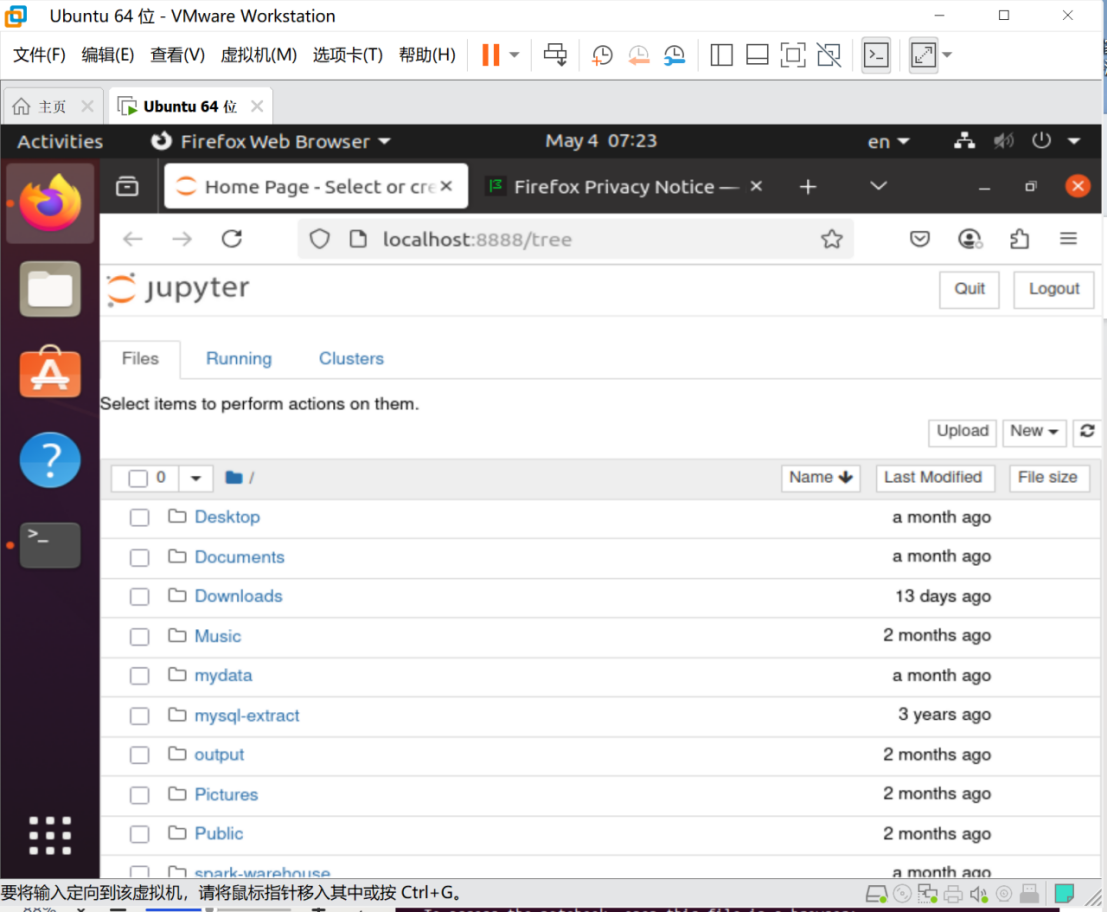
Task: Click the tracking protection shield icon
Action: tap(320, 240)
